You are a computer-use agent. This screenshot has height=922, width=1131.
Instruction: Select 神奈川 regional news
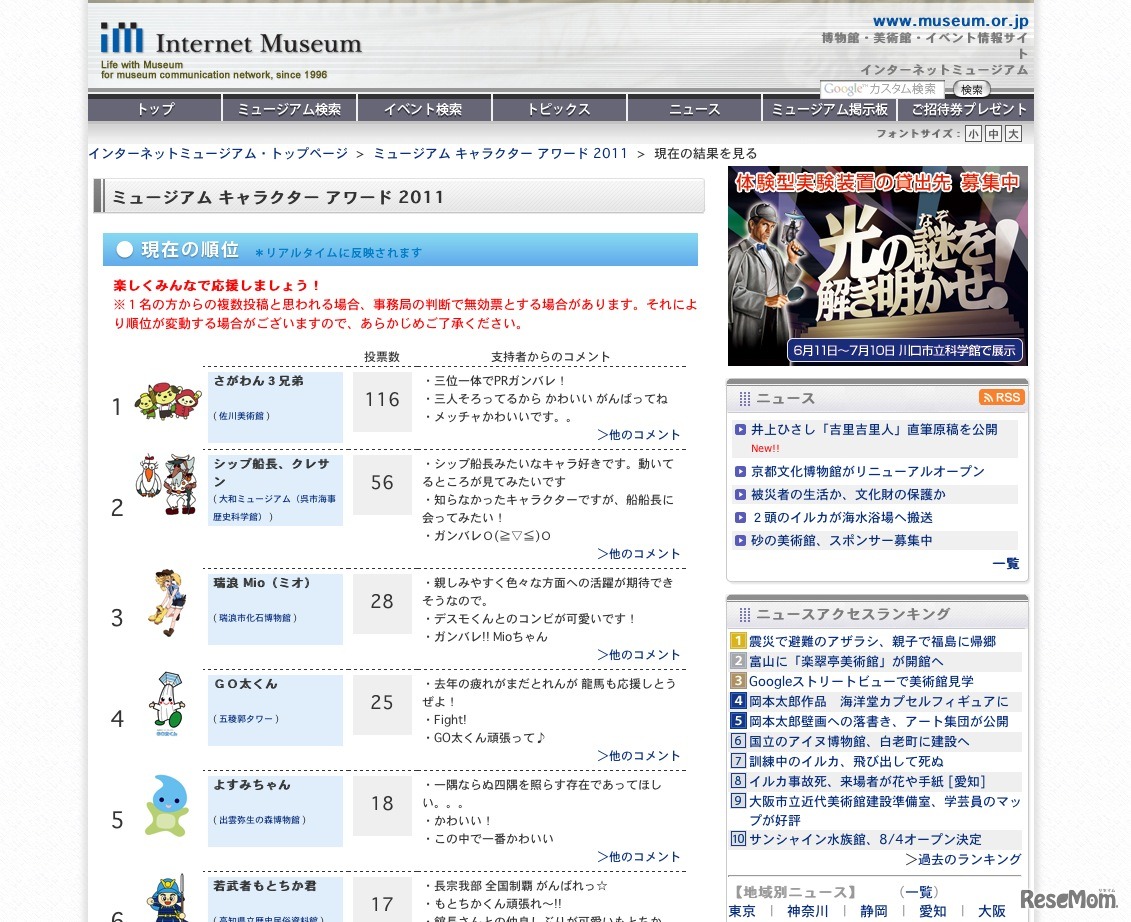808,911
